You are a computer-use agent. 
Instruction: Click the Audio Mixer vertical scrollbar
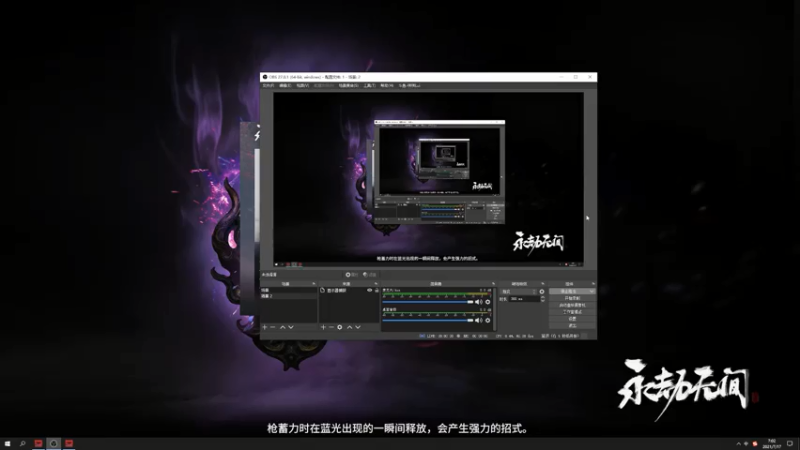(x=494, y=309)
